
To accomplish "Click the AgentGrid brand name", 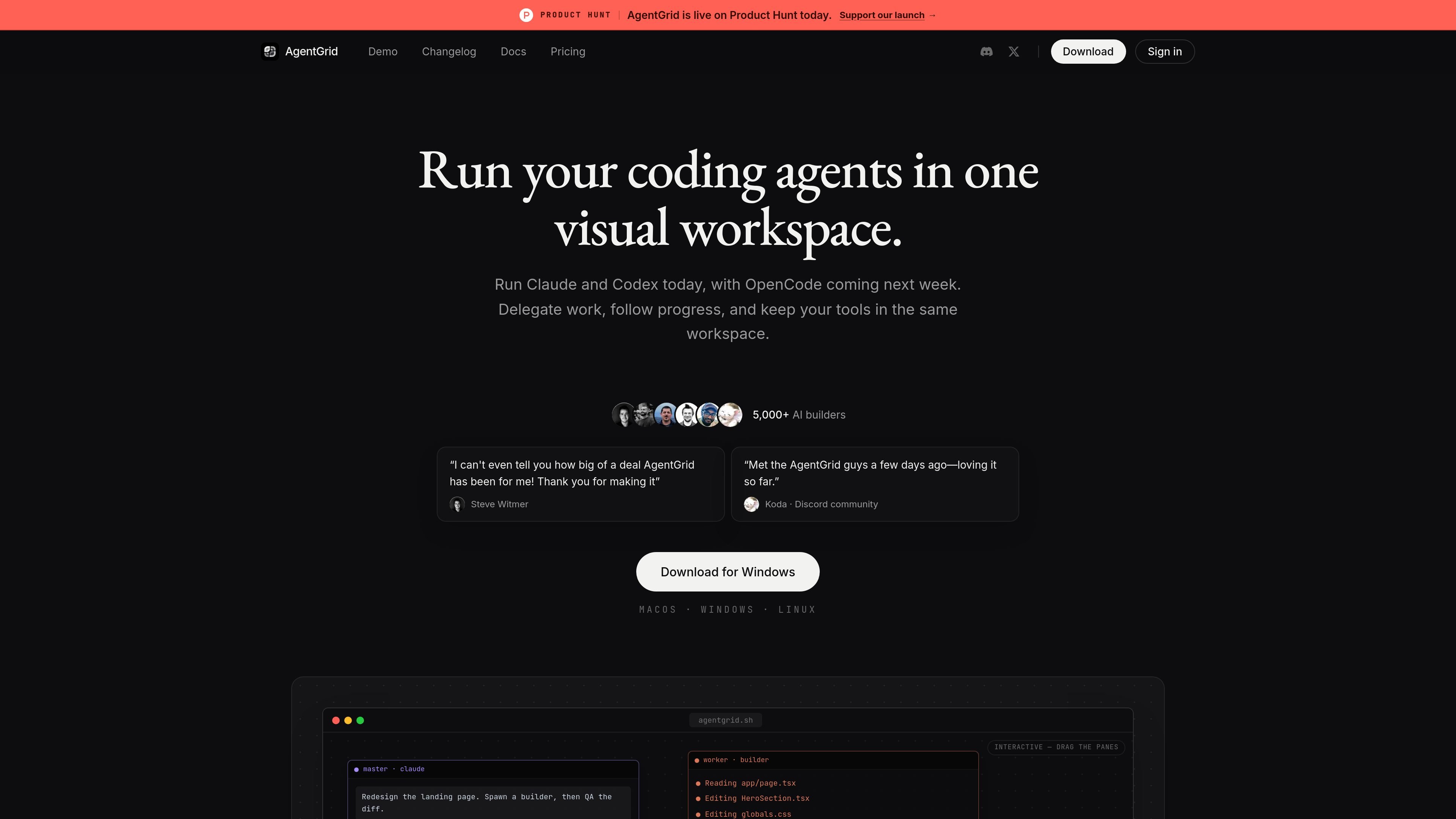I will pyautogui.click(x=311, y=52).
